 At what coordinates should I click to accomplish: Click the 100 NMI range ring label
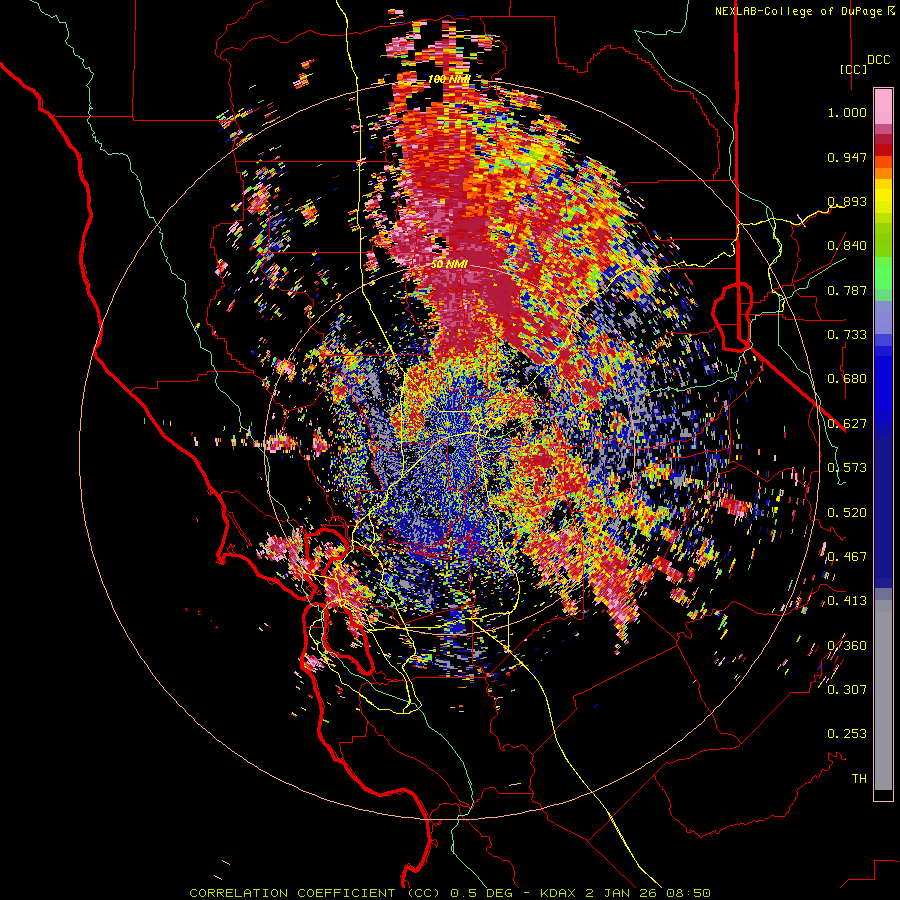[x=448, y=79]
